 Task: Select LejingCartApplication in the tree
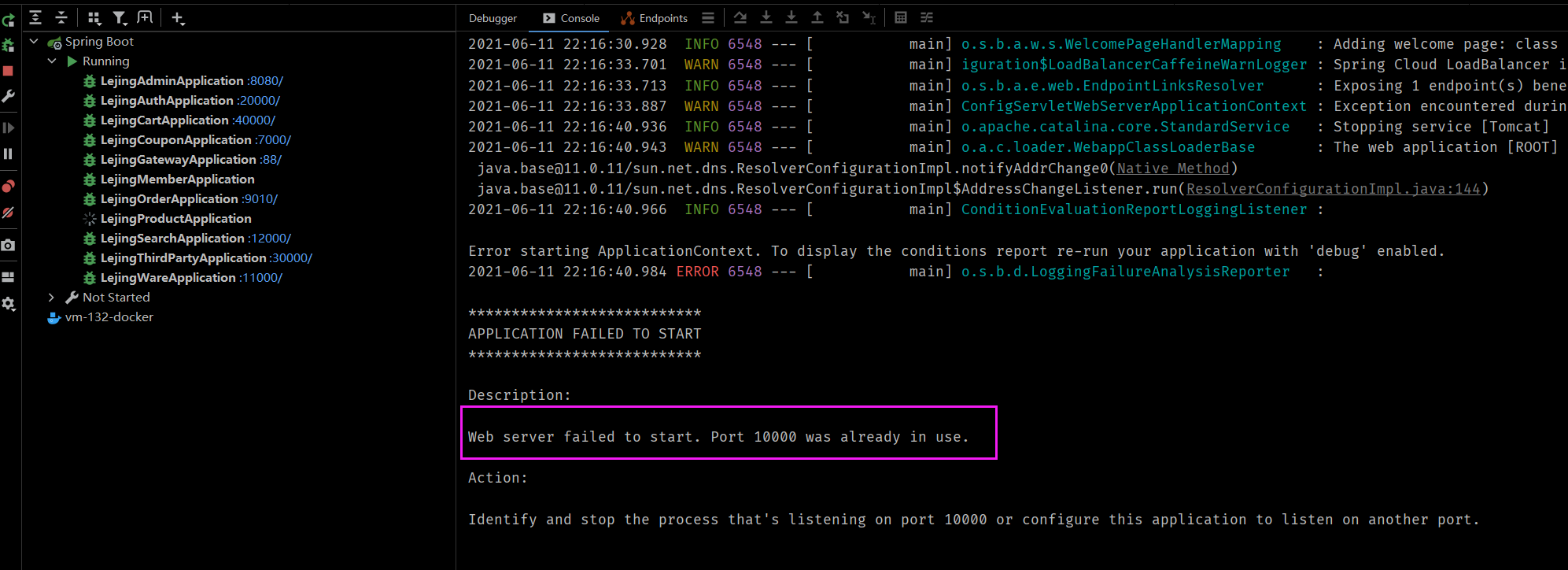click(164, 120)
